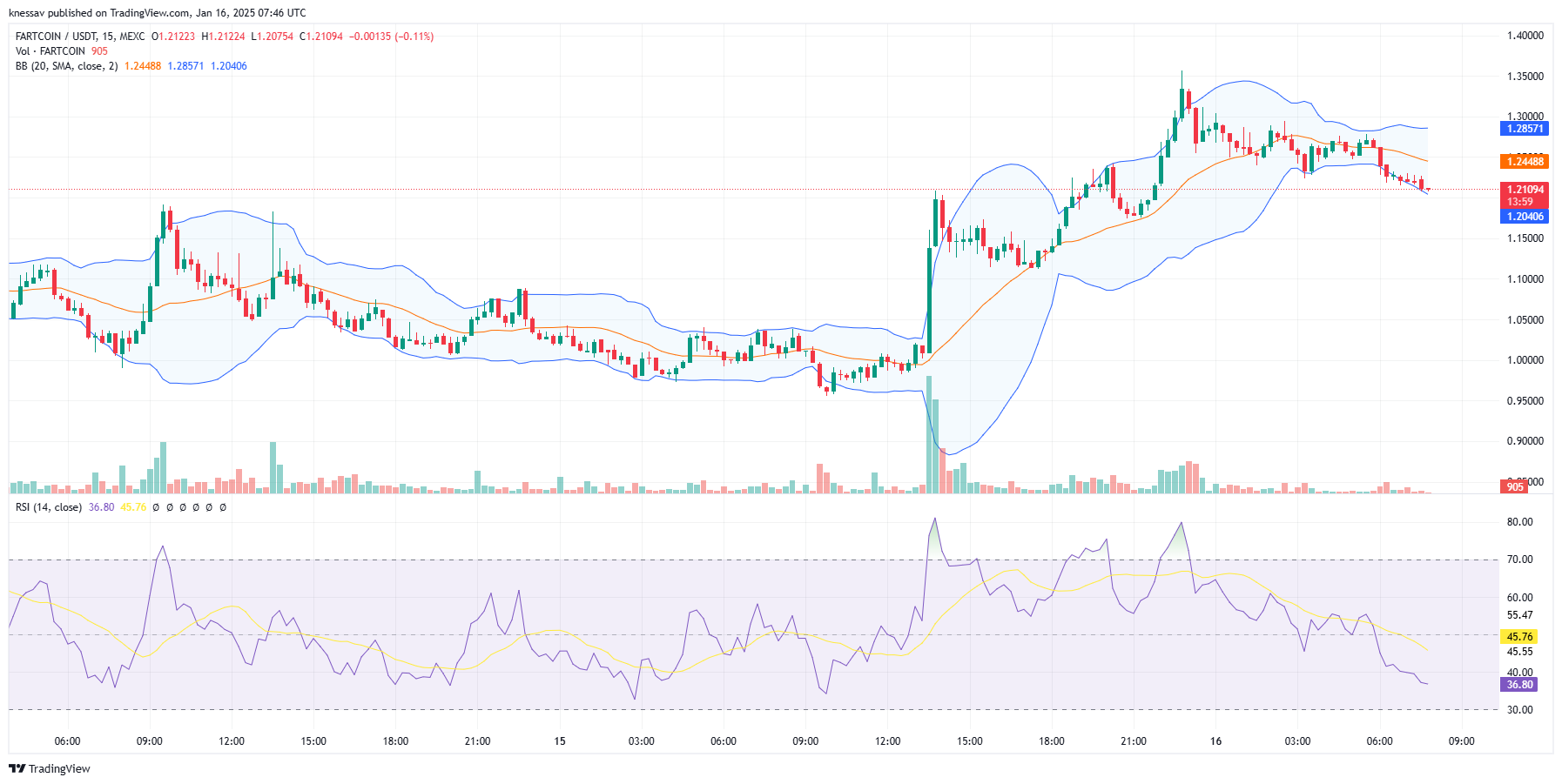
Task: Select the orange basis label 1.24488 on price axis
Action: (x=1524, y=162)
